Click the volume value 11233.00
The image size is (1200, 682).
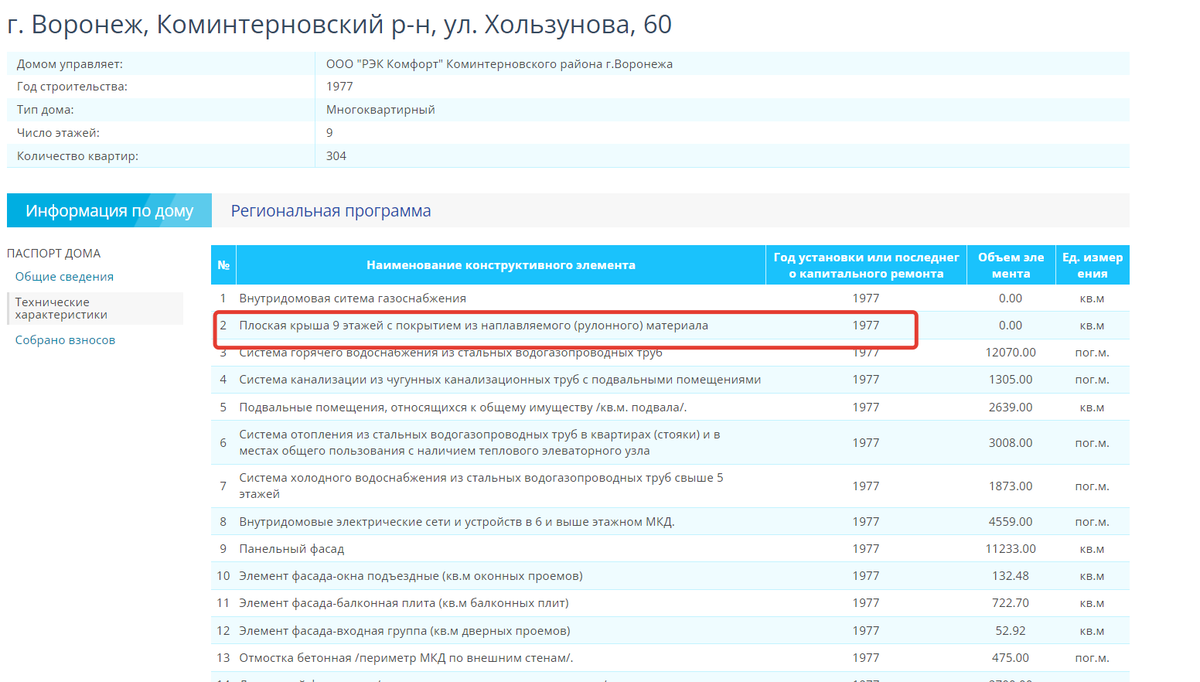tap(1010, 549)
